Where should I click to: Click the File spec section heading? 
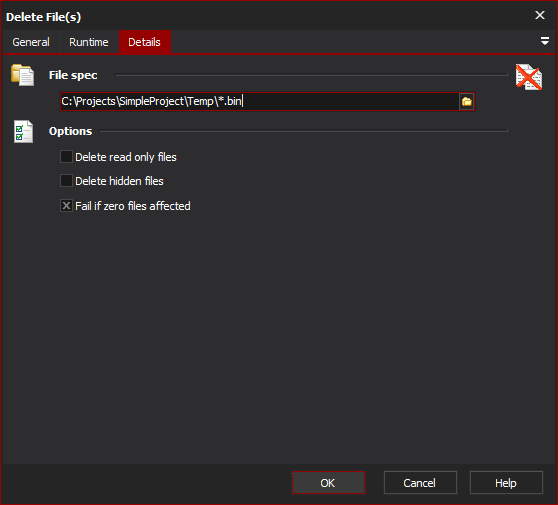pyautogui.click(x=73, y=75)
